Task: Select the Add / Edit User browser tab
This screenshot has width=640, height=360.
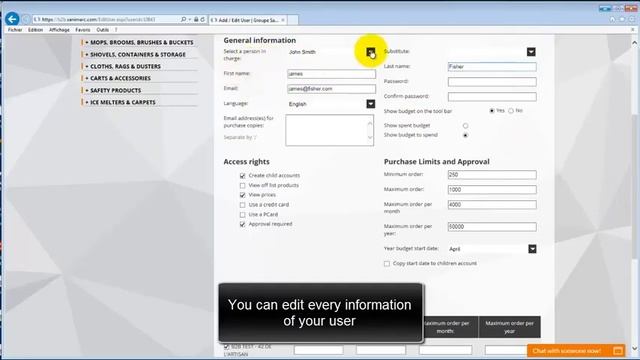Action: (x=247, y=20)
